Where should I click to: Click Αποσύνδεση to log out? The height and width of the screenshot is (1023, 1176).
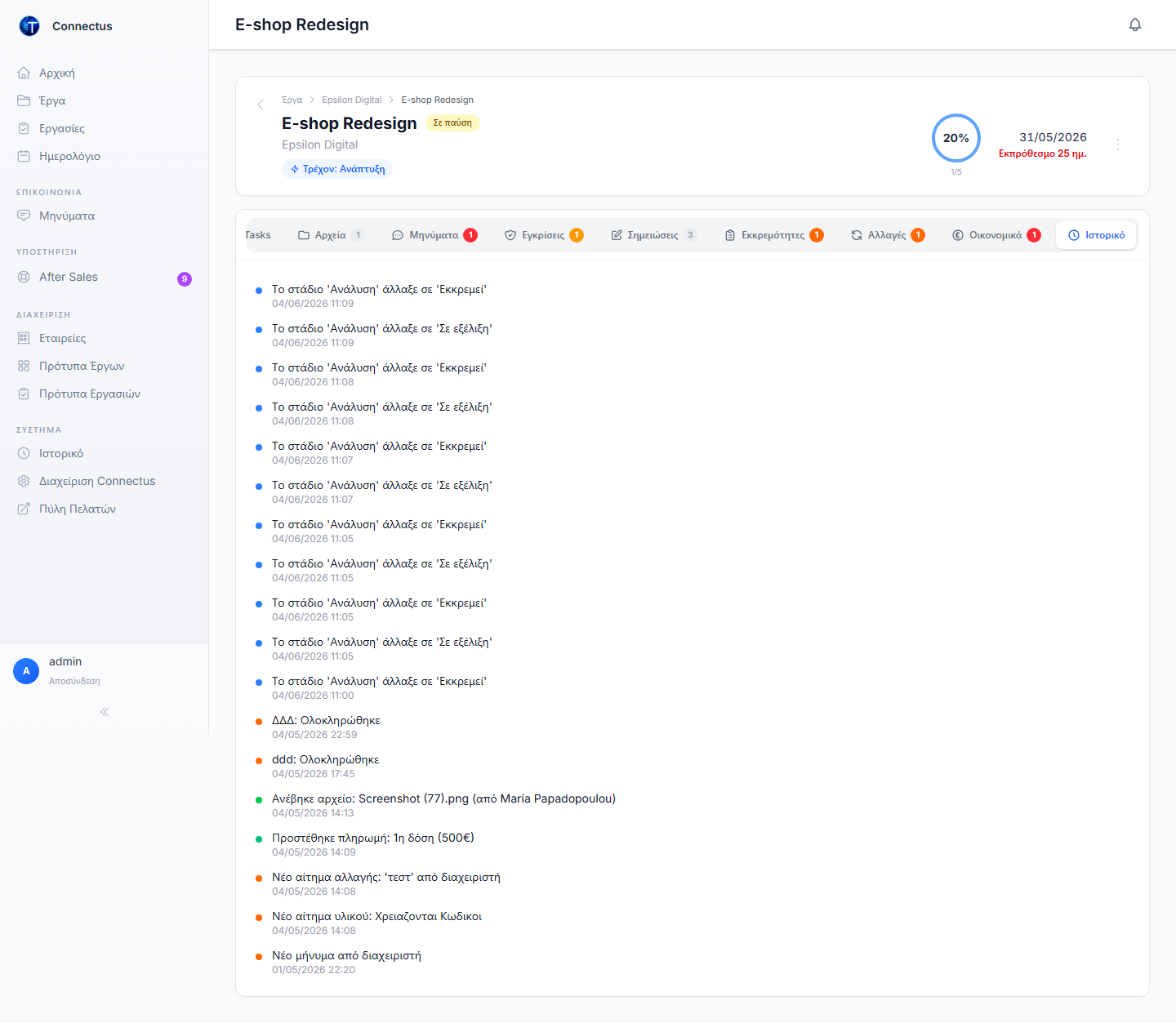click(74, 681)
